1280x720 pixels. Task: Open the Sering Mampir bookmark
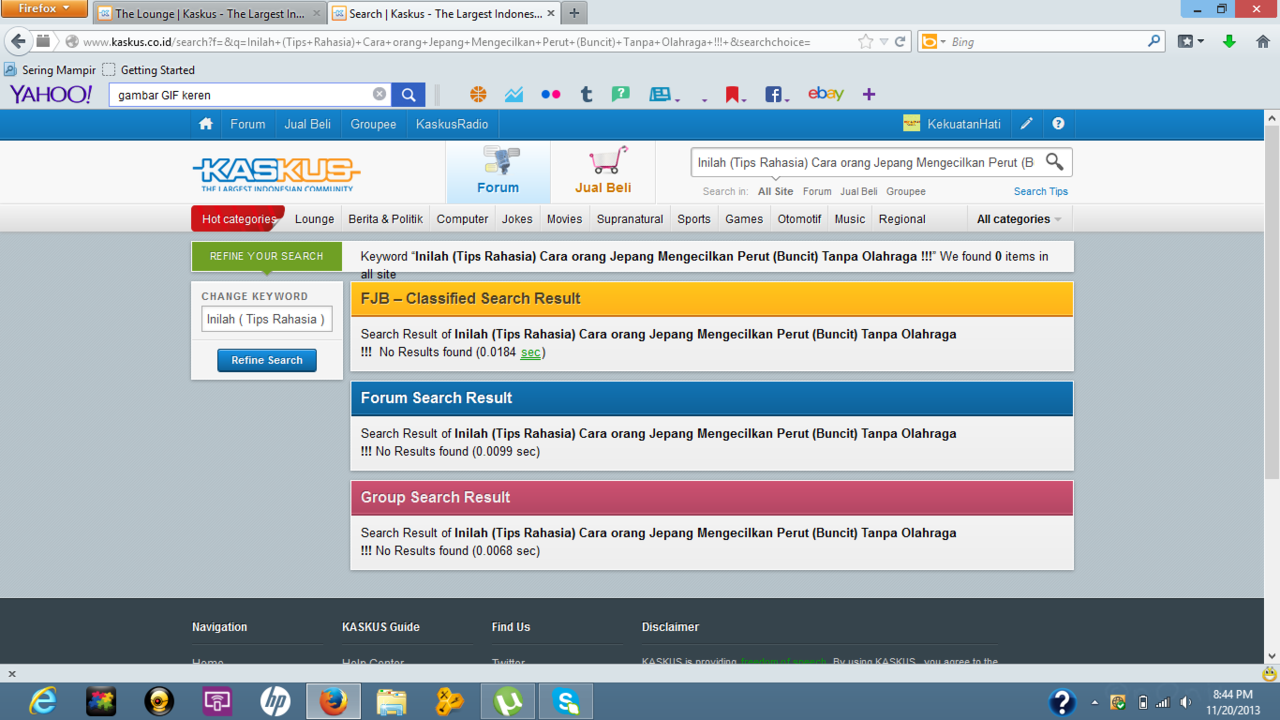tap(50, 70)
